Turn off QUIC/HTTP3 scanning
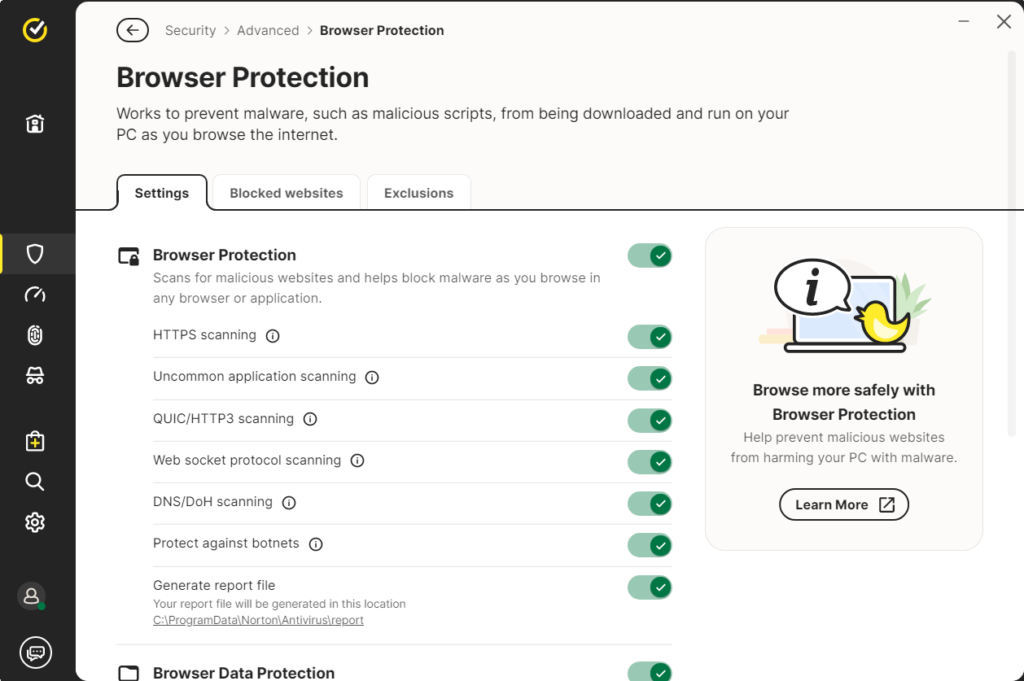1024x681 pixels. coord(650,420)
